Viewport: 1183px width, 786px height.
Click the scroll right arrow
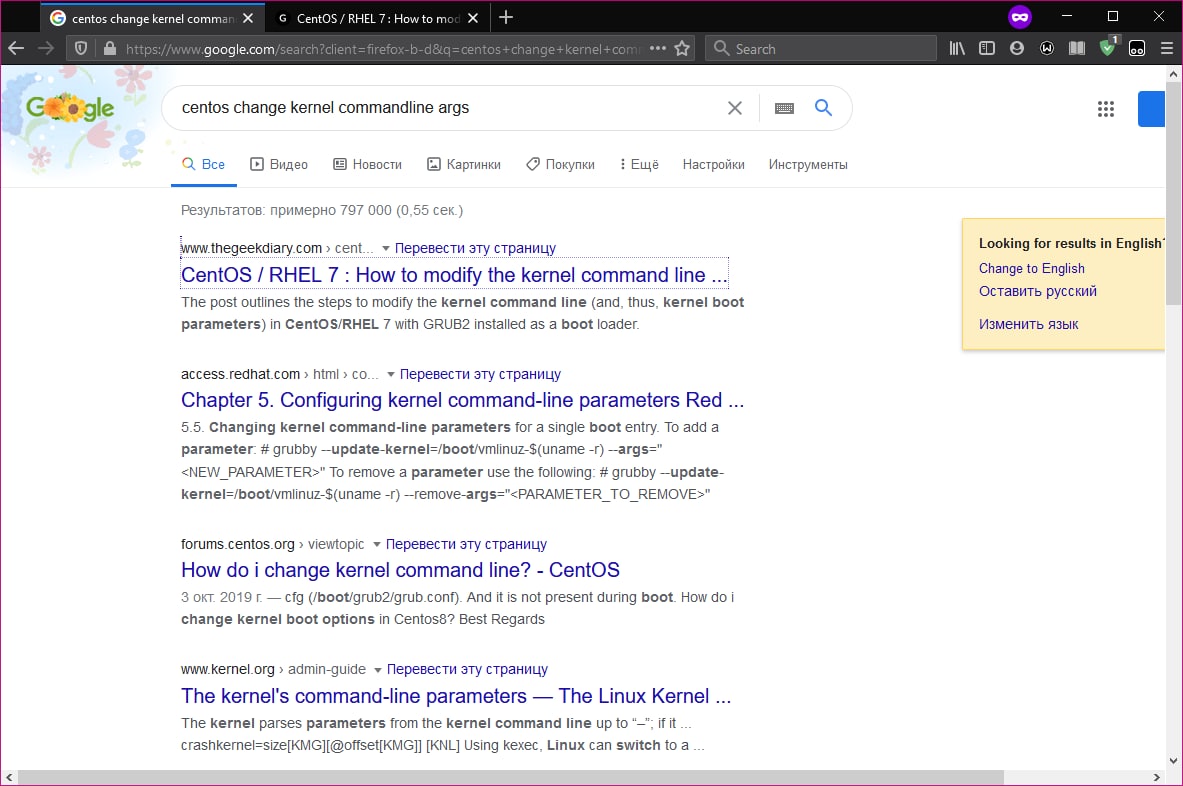[1157, 778]
